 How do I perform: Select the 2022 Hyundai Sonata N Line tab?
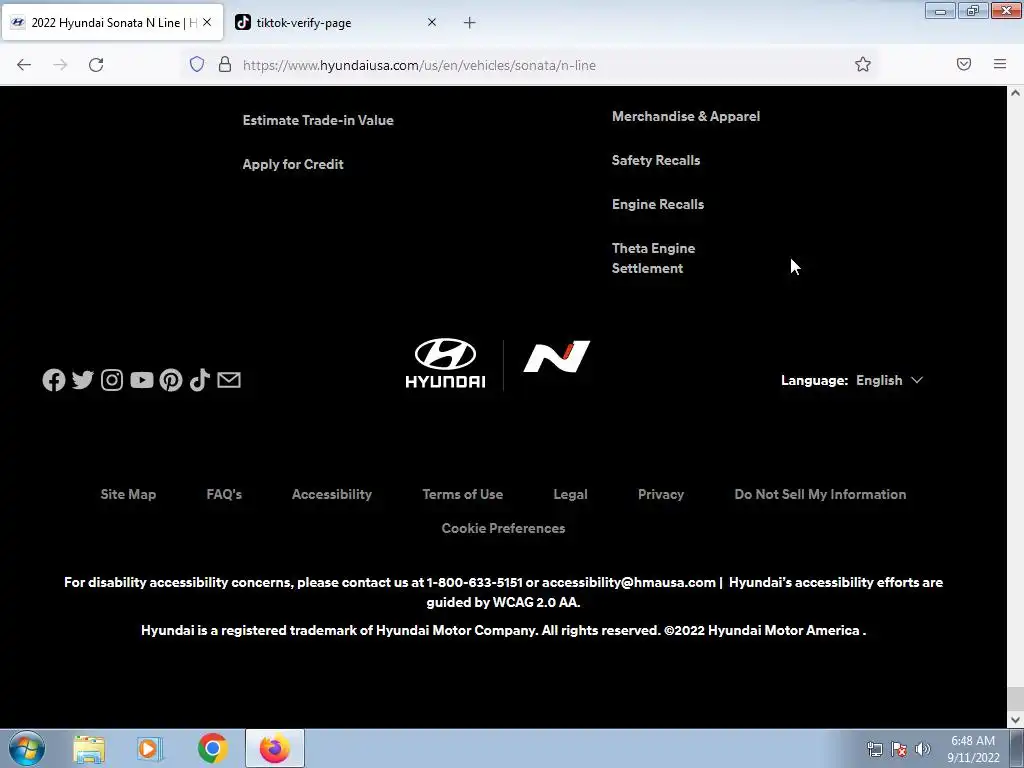point(112,22)
